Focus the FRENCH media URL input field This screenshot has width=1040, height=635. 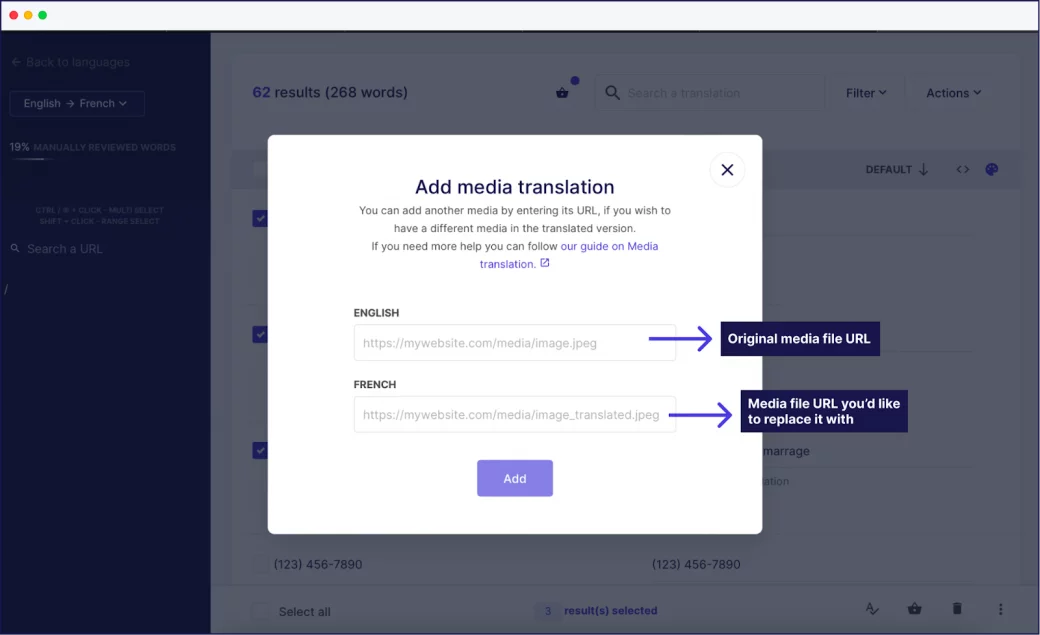click(x=515, y=415)
